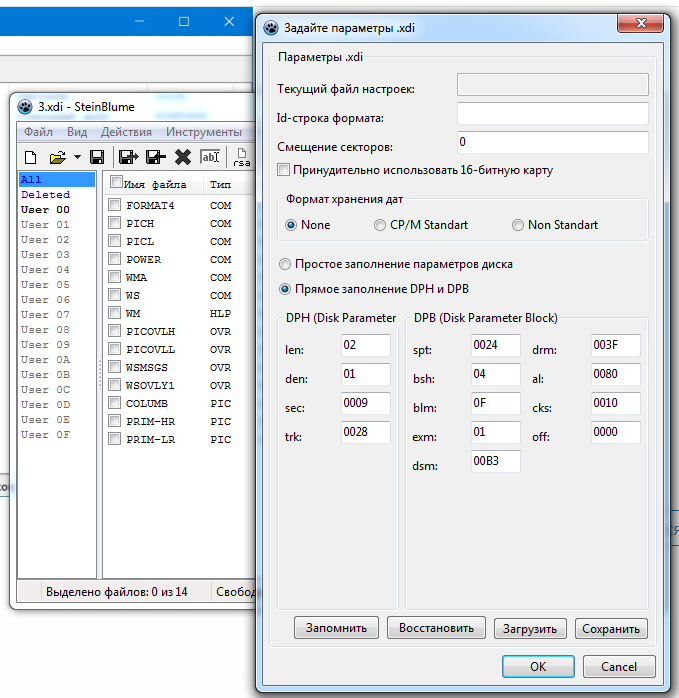
Task: Select the CP/M Standart date format
Action: 380,225
